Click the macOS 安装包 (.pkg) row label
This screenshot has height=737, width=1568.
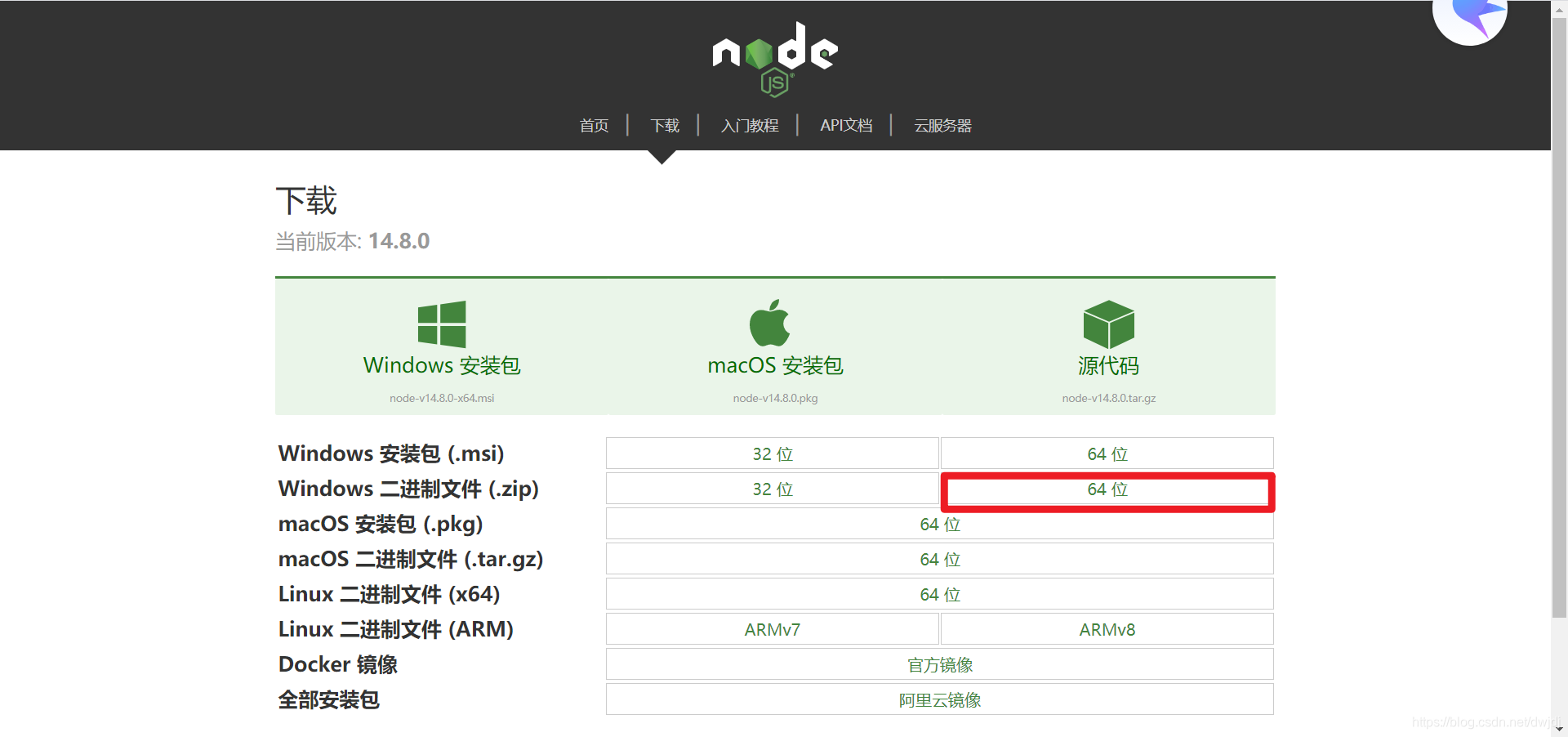381,524
